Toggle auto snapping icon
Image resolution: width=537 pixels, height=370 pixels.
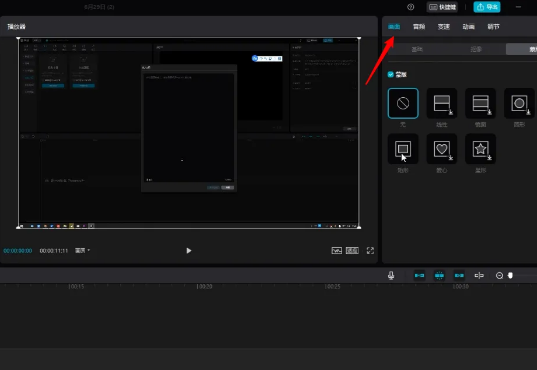tap(439, 275)
